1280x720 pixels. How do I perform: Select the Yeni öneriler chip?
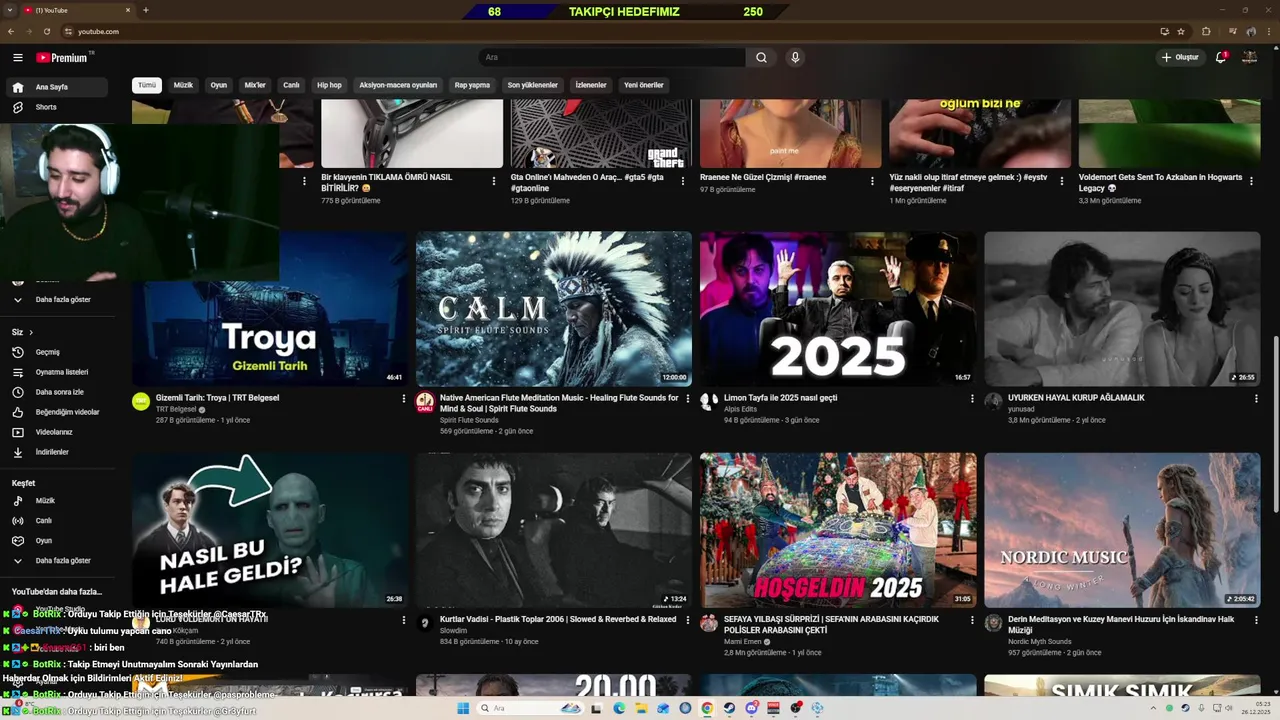pos(644,85)
